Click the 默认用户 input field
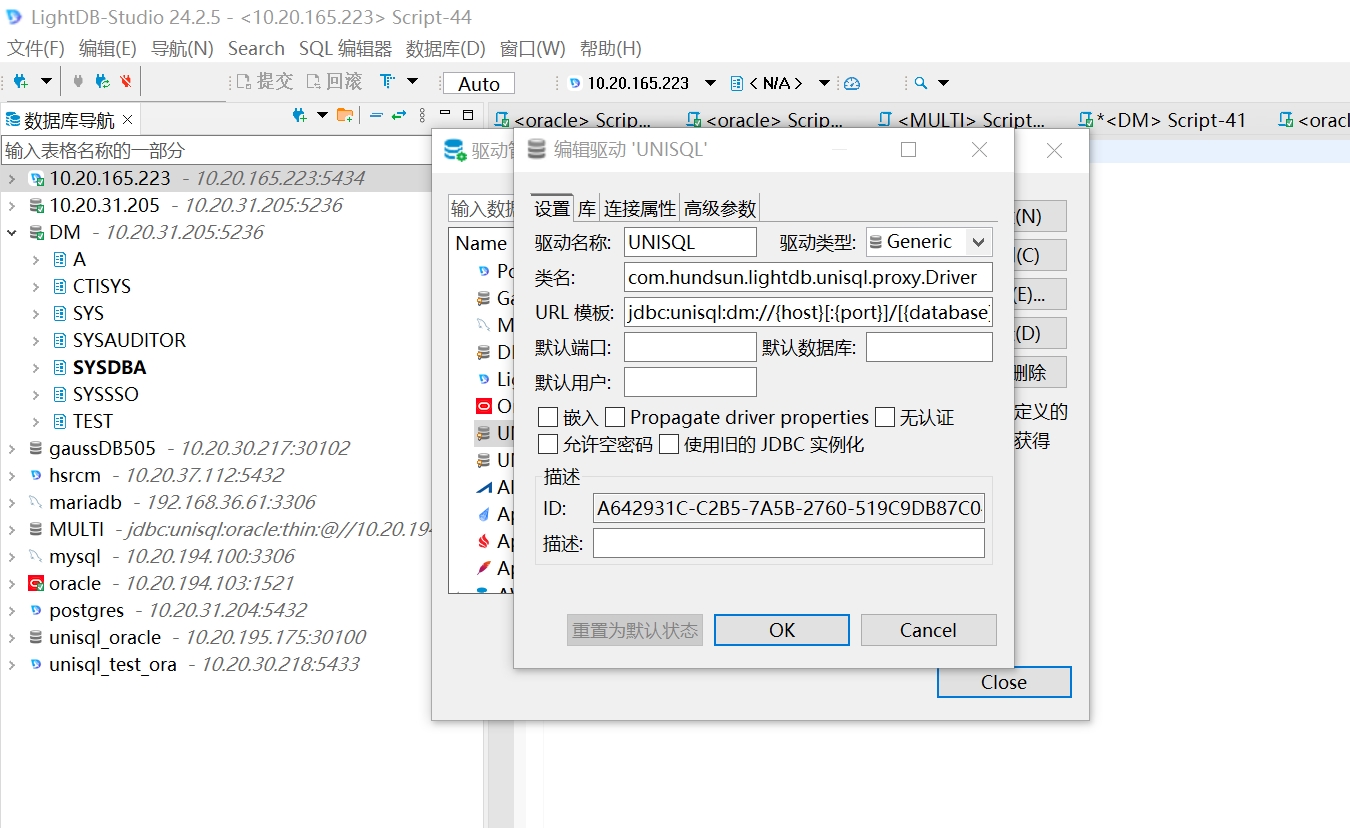 [690, 382]
